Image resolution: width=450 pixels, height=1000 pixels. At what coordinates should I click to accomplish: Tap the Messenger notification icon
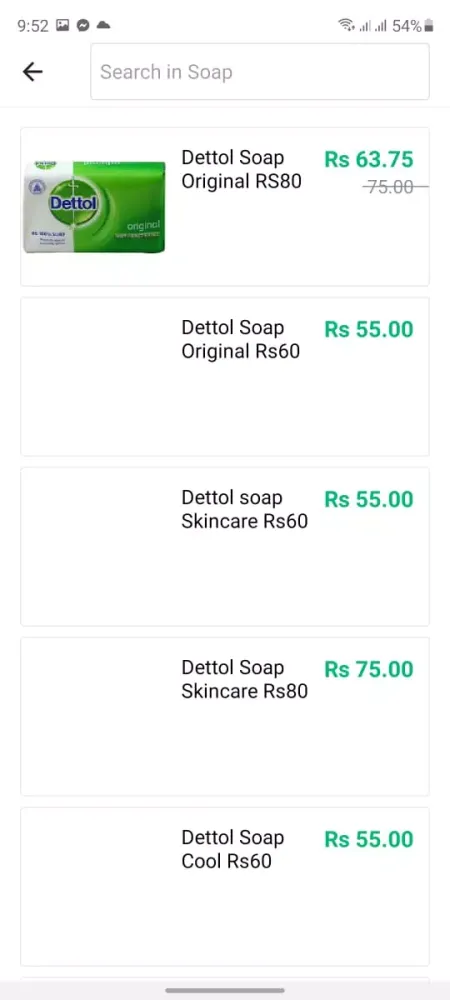(x=83, y=26)
